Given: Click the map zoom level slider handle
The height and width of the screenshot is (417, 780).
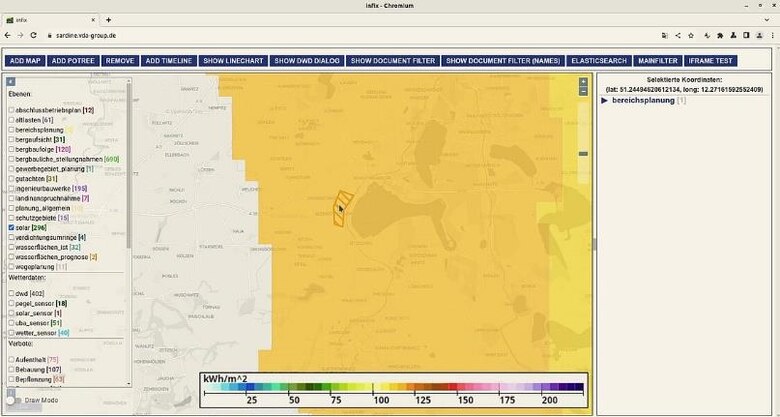Looking at the screenshot, I should tap(583, 154).
